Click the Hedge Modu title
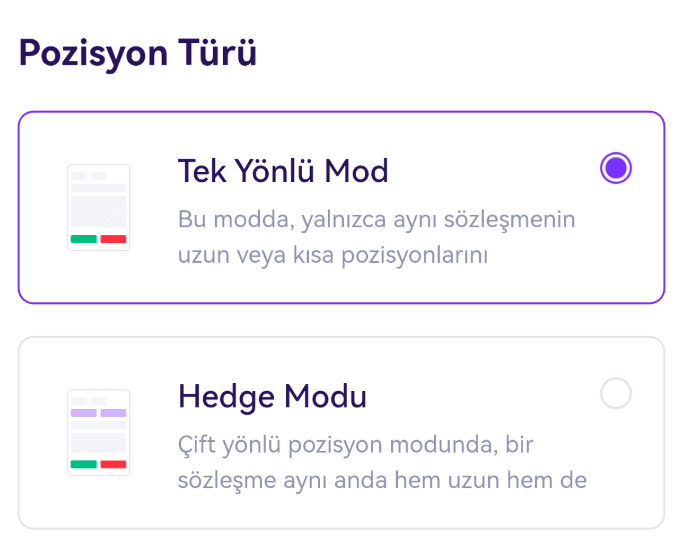Screen dimensions: 678x543 272,397
